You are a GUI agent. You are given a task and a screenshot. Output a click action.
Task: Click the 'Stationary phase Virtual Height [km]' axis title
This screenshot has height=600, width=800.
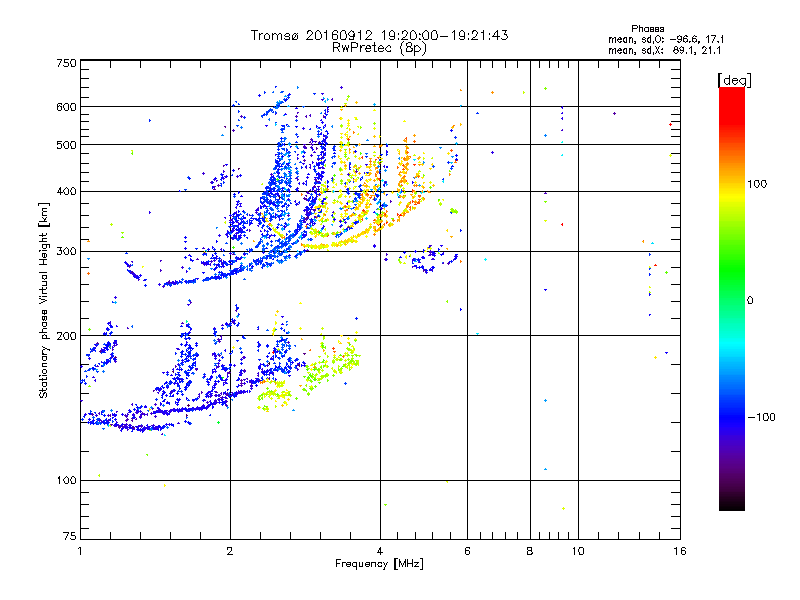44,300
